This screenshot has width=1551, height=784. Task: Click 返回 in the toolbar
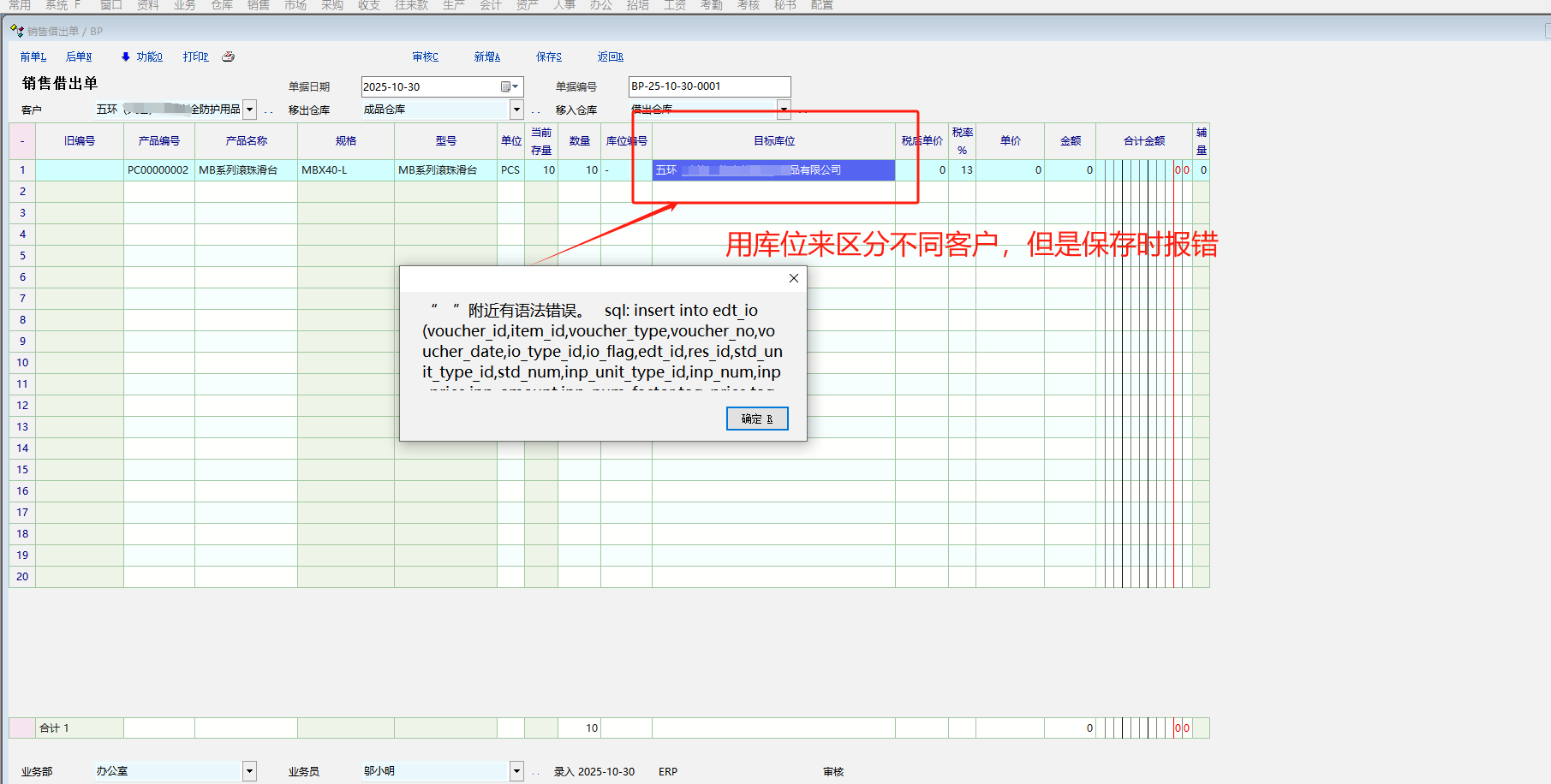point(610,56)
